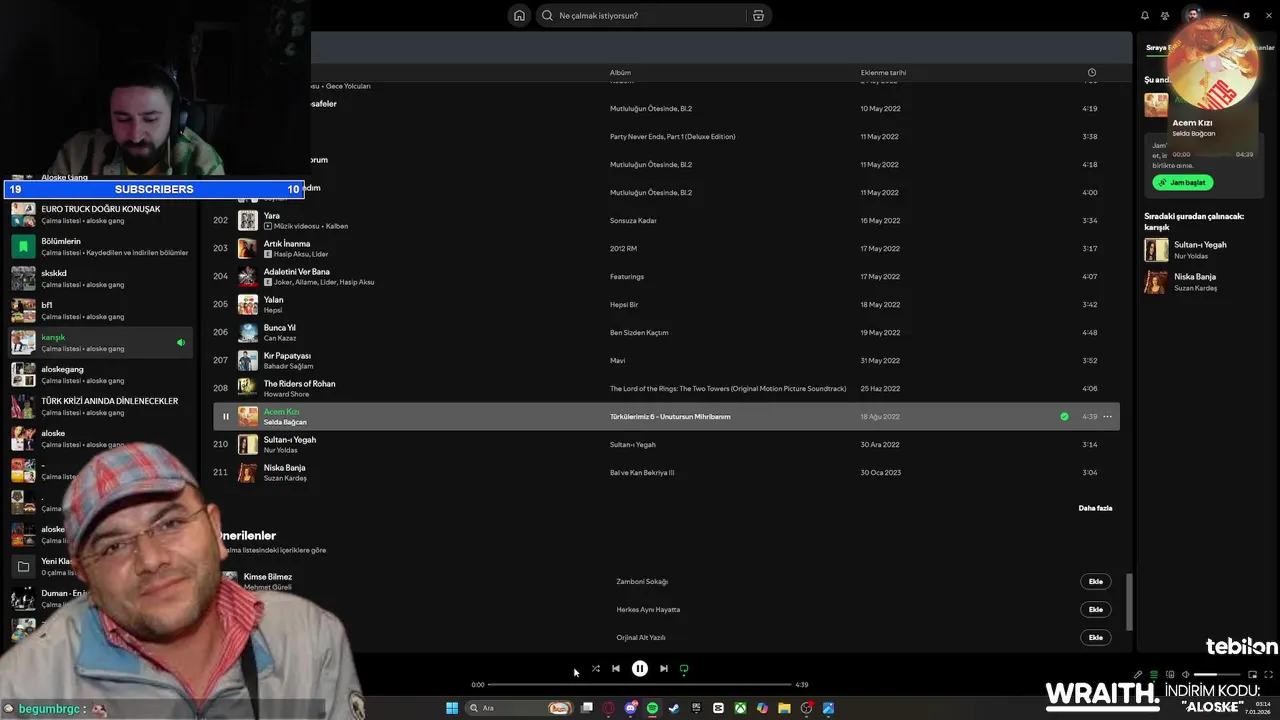Open Discord from taskbar
Screen dimensions: 1280x720
[631, 708]
